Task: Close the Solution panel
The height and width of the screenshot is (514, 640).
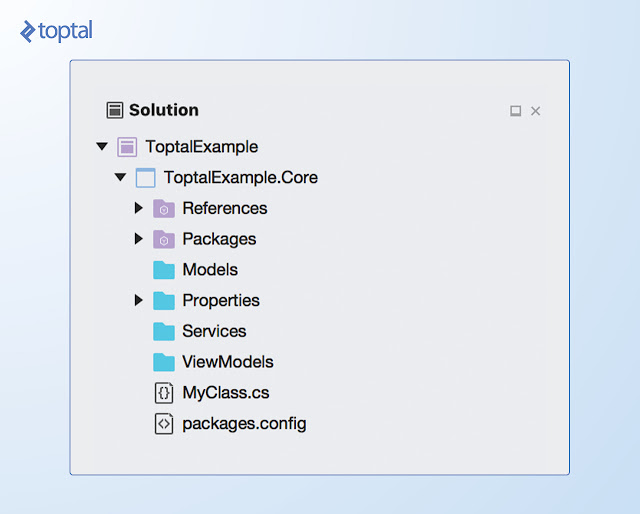Action: pos(536,111)
